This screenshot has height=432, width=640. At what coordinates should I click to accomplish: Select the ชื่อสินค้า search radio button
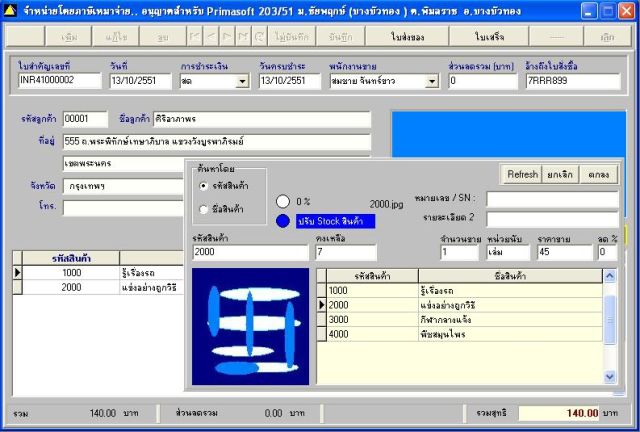[204, 209]
